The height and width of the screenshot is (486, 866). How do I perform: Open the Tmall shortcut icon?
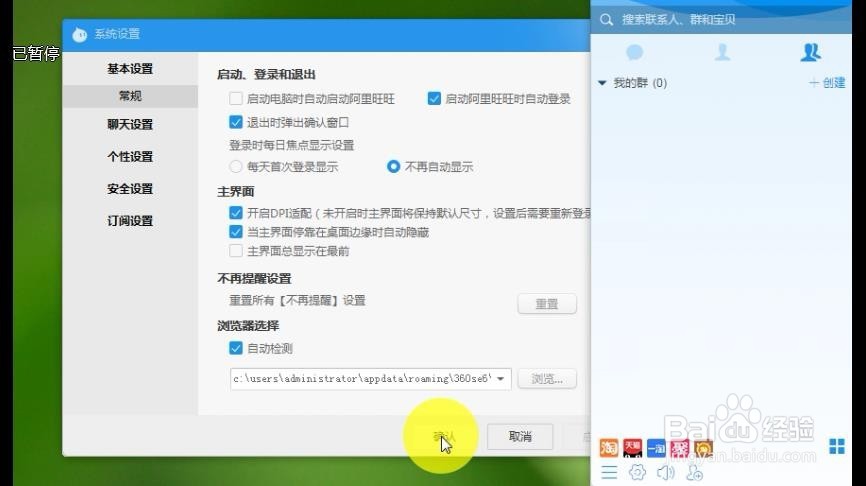pyautogui.click(x=632, y=447)
